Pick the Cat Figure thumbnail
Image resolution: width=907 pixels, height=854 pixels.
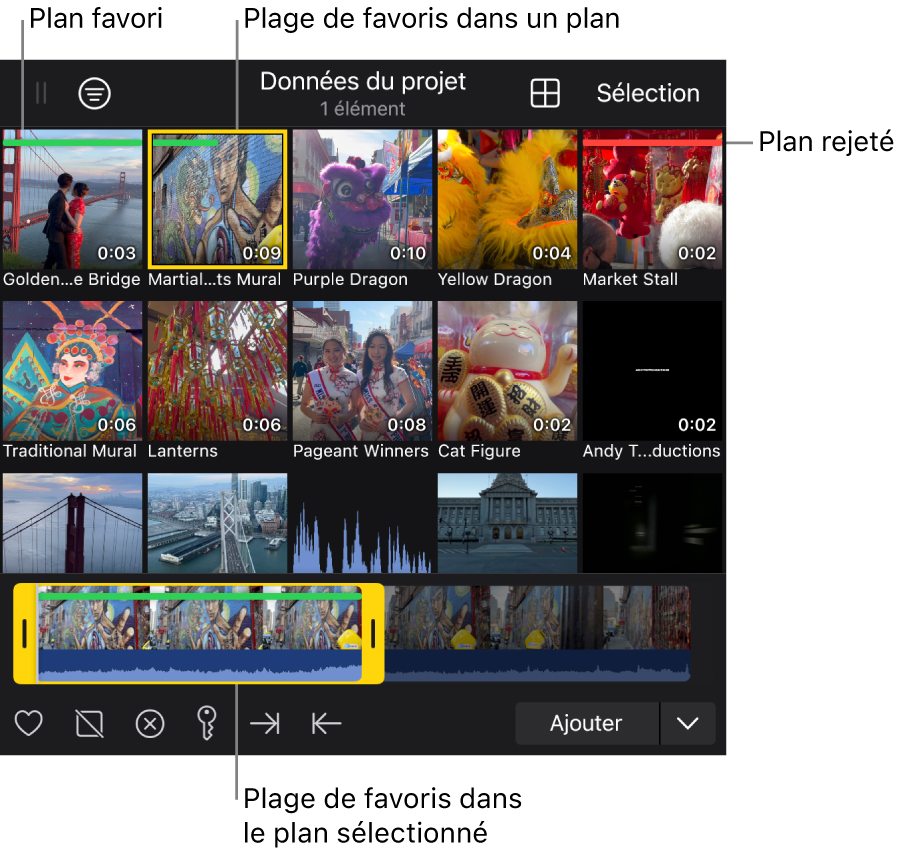click(x=507, y=371)
